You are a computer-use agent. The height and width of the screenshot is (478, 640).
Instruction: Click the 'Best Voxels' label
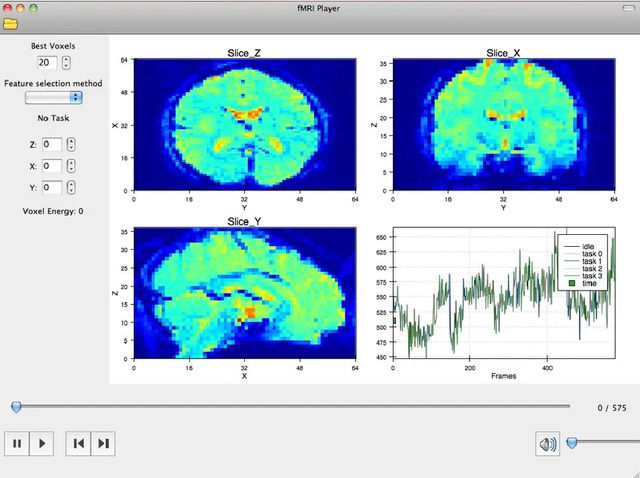[x=53, y=46]
